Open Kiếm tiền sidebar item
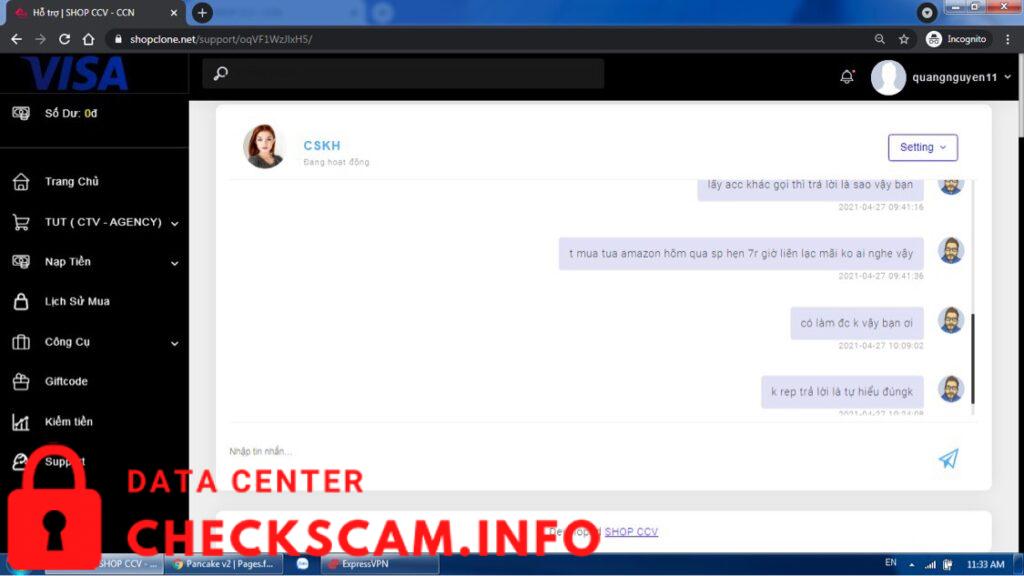Screen dimensions: 1024x576 (x=69, y=422)
